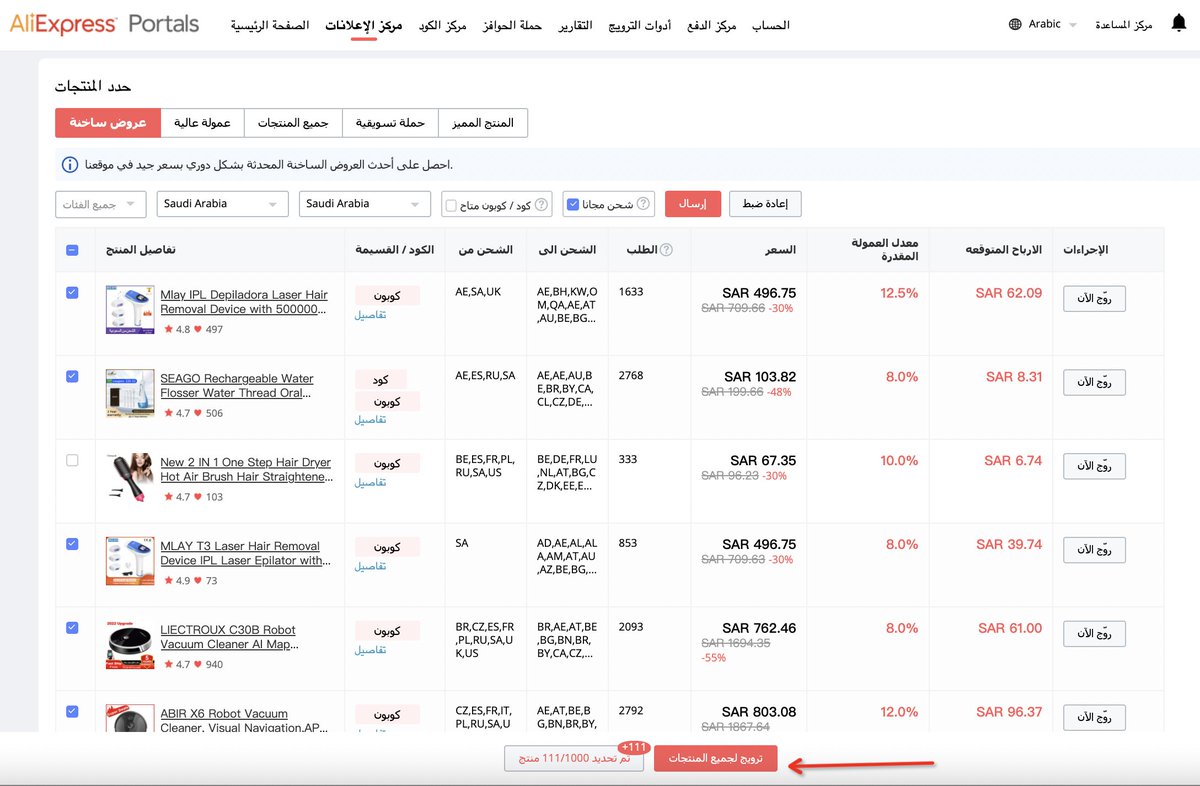Click روّج الآن for Mlay IPL Depiladora

click(1094, 298)
